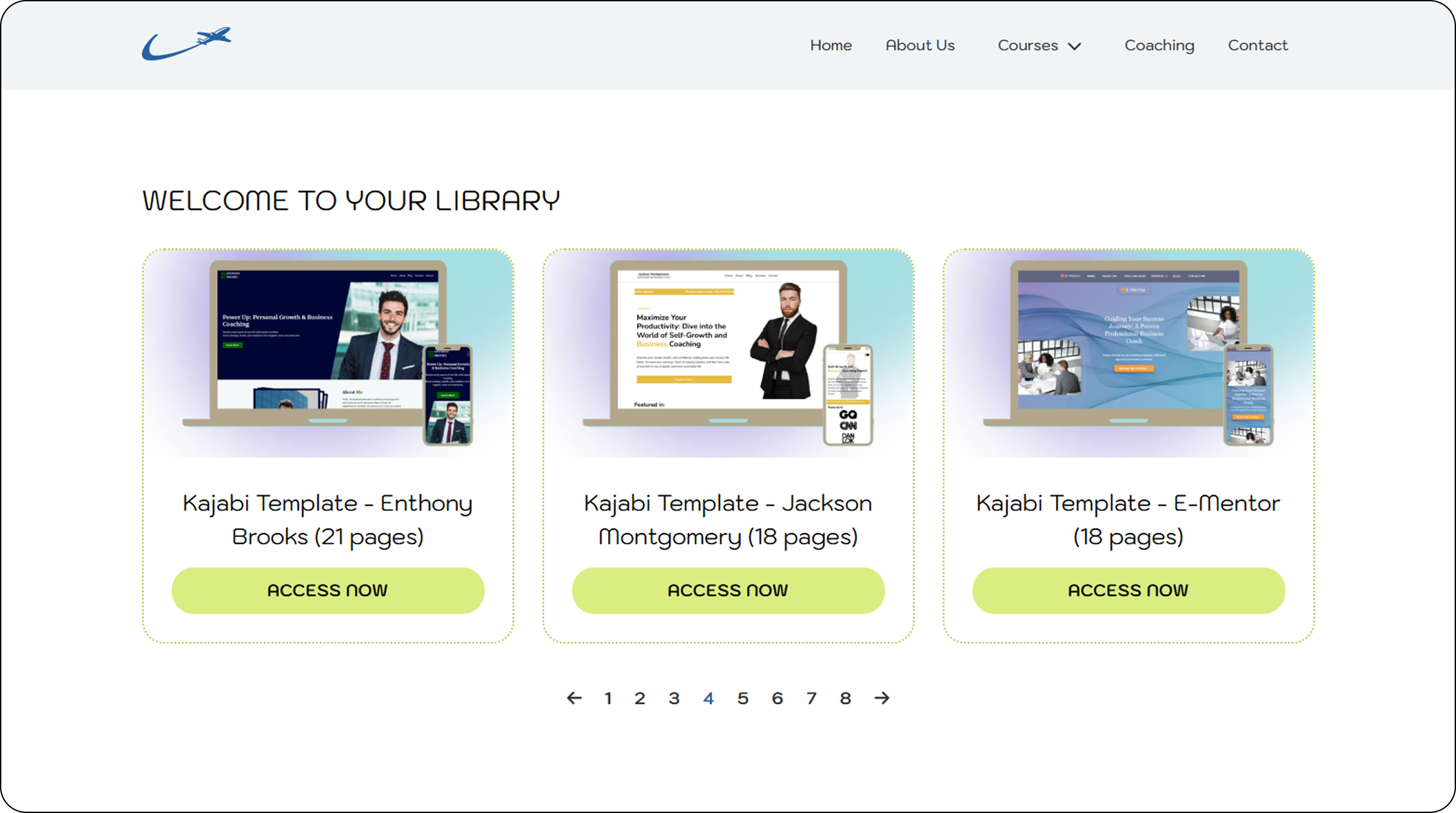Open the Home menu item
The image size is (1456, 813).
830,45
